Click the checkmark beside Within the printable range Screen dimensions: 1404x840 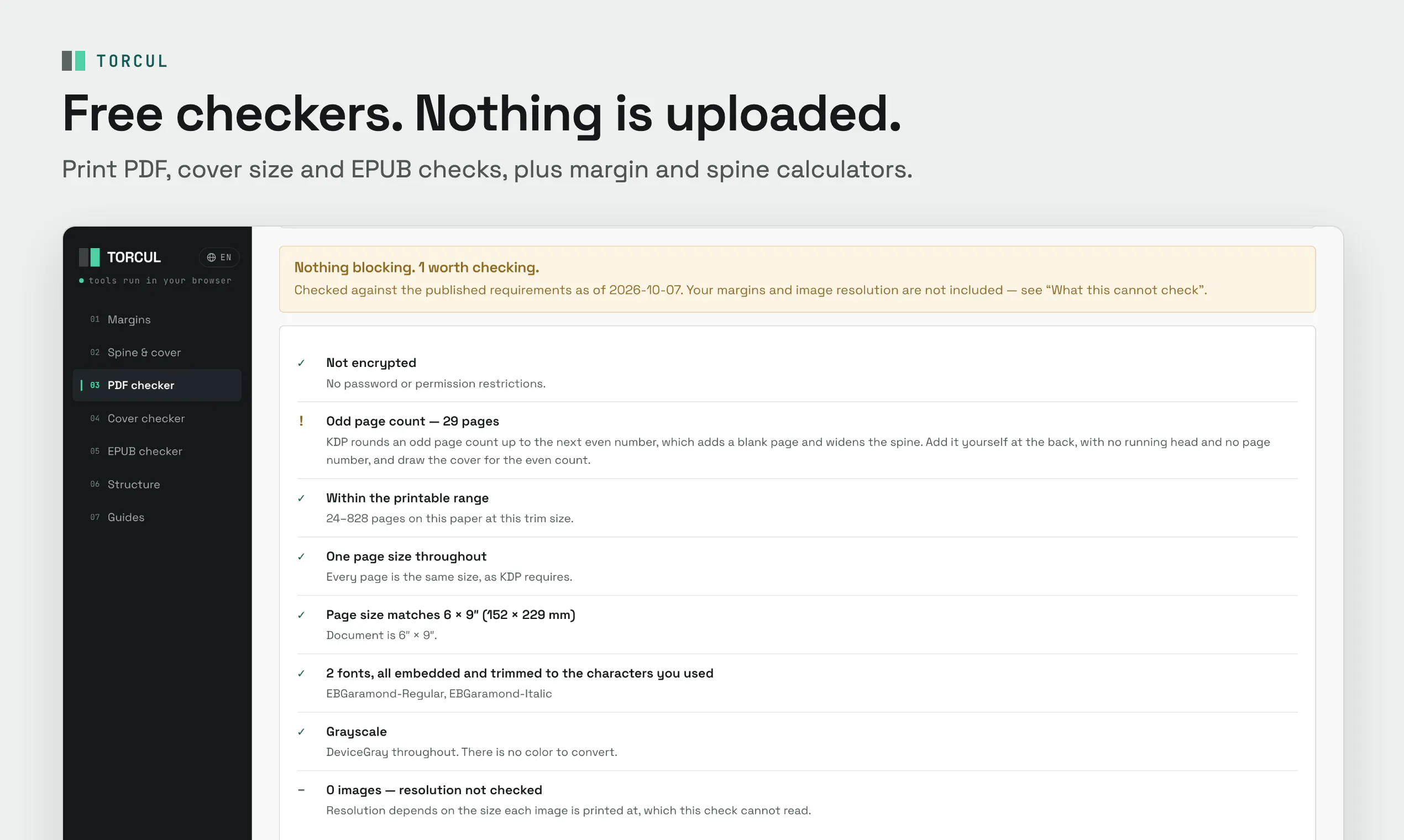301,498
